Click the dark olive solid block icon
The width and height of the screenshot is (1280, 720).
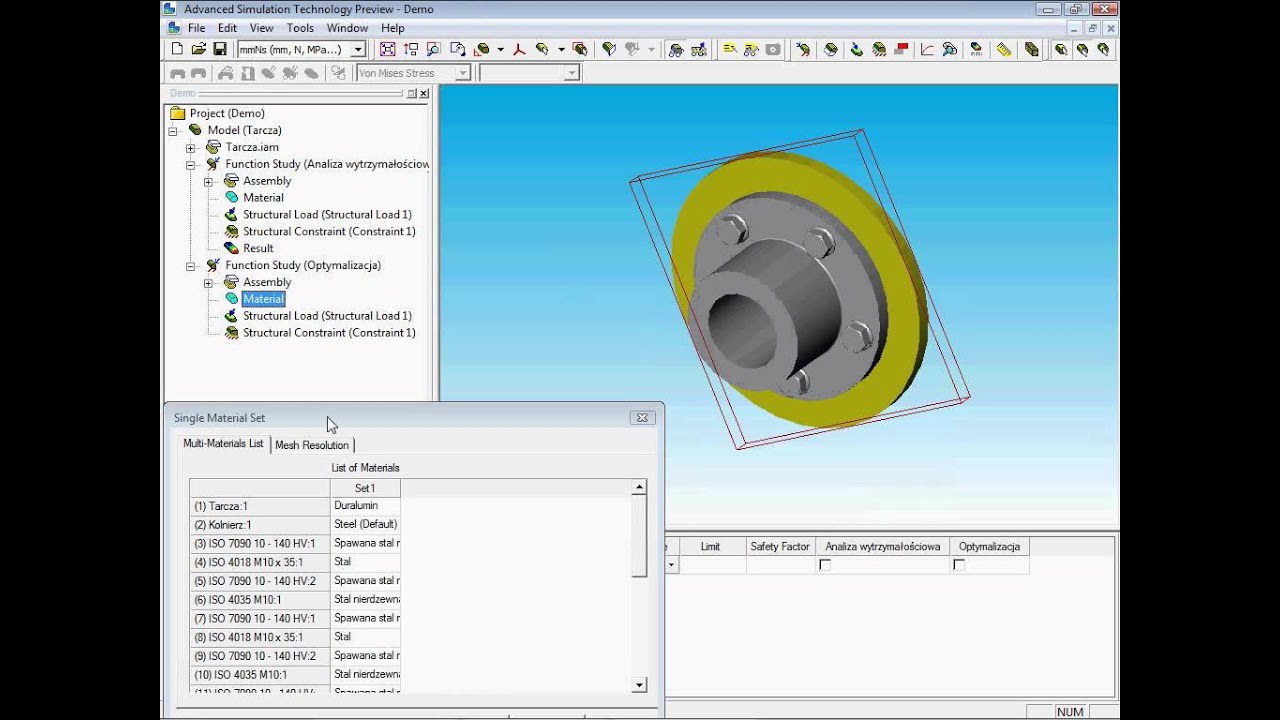pos(1032,49)
